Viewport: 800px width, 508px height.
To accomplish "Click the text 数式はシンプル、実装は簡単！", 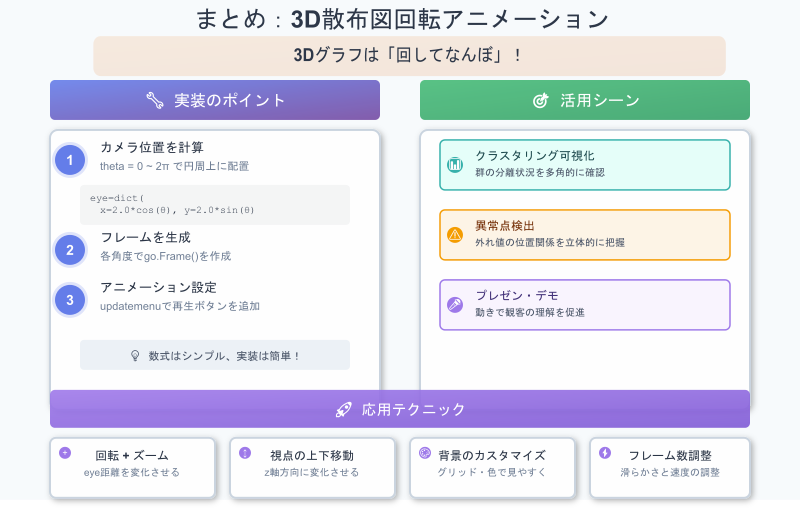I will tap(224, 356).
